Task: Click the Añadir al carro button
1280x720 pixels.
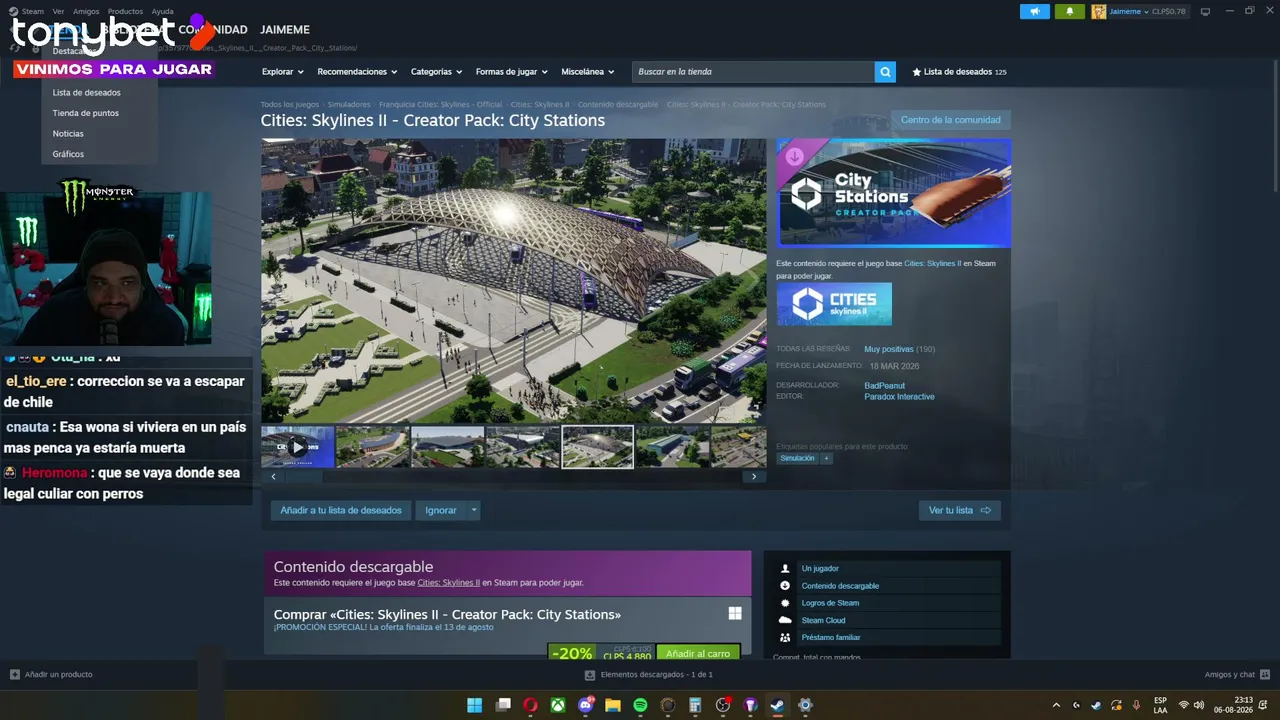Action: pos(698,652)
